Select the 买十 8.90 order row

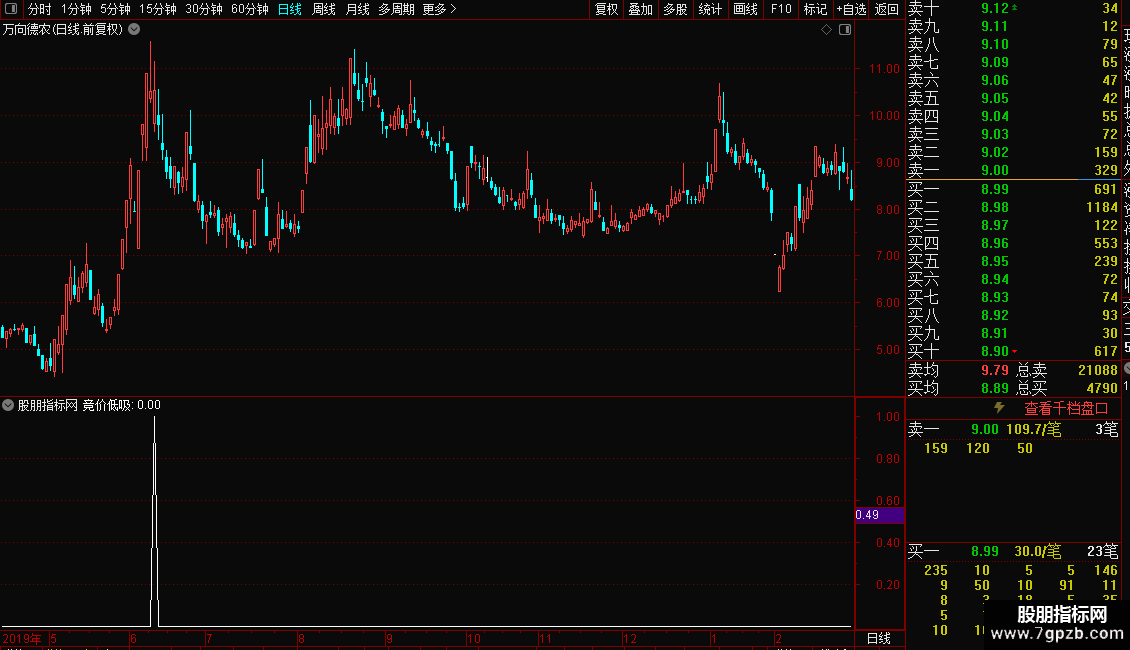pos(1013,351)
